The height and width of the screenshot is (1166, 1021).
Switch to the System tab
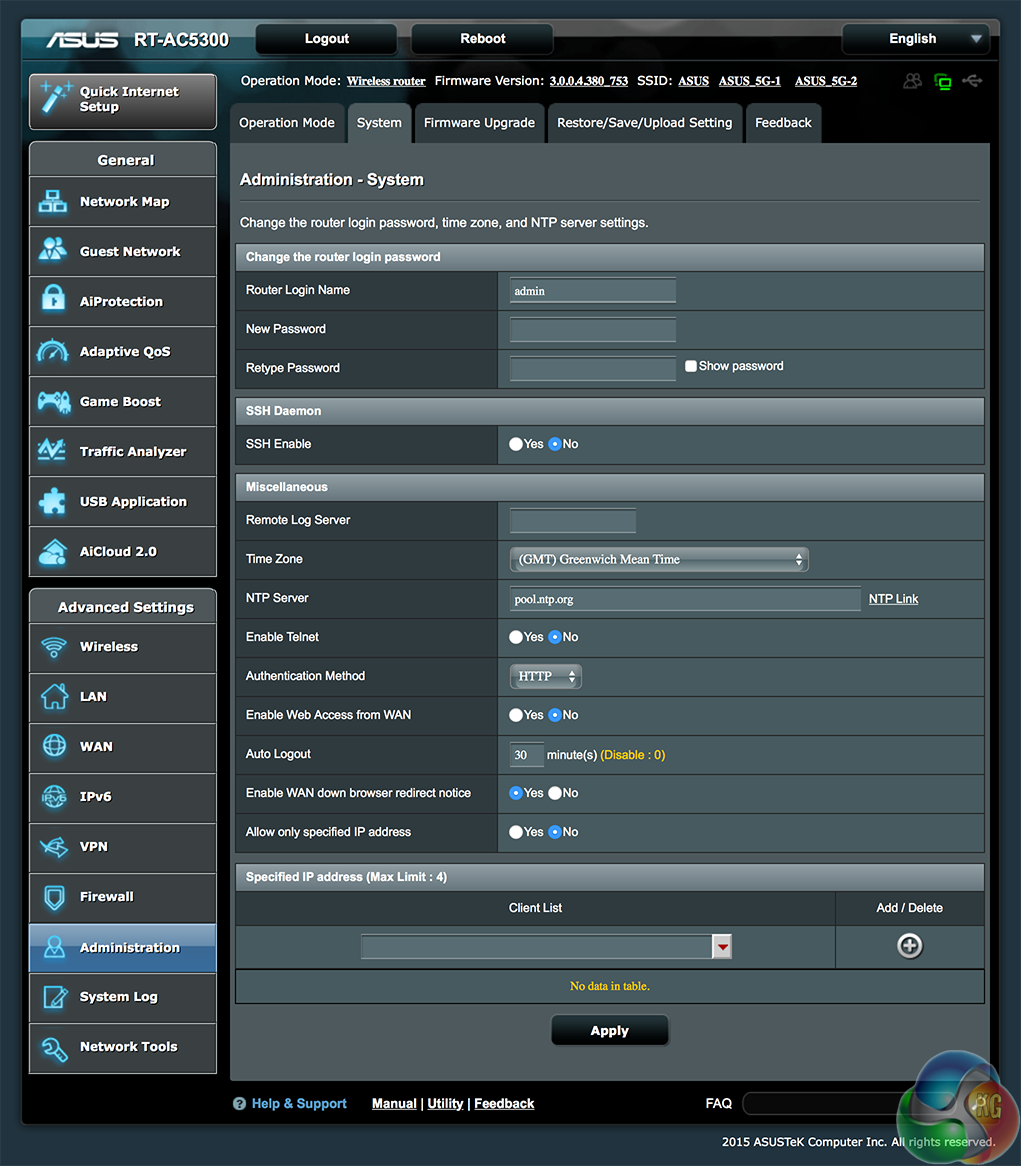coord(379,123)
